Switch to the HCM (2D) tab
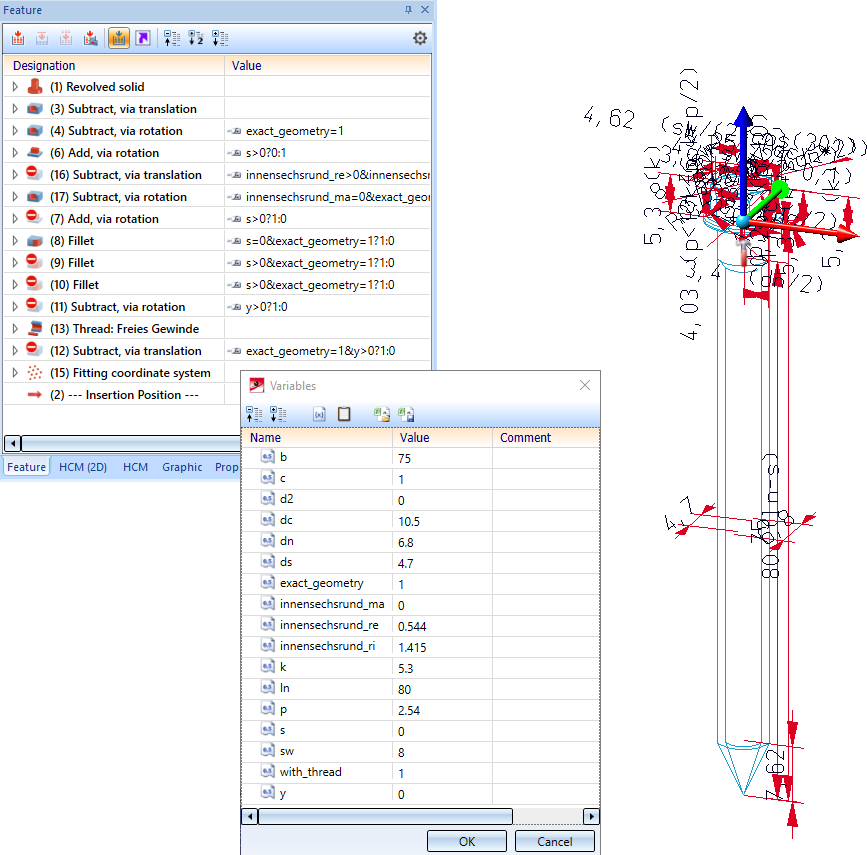This screenshot has height=855, width=867. point(84,467)
